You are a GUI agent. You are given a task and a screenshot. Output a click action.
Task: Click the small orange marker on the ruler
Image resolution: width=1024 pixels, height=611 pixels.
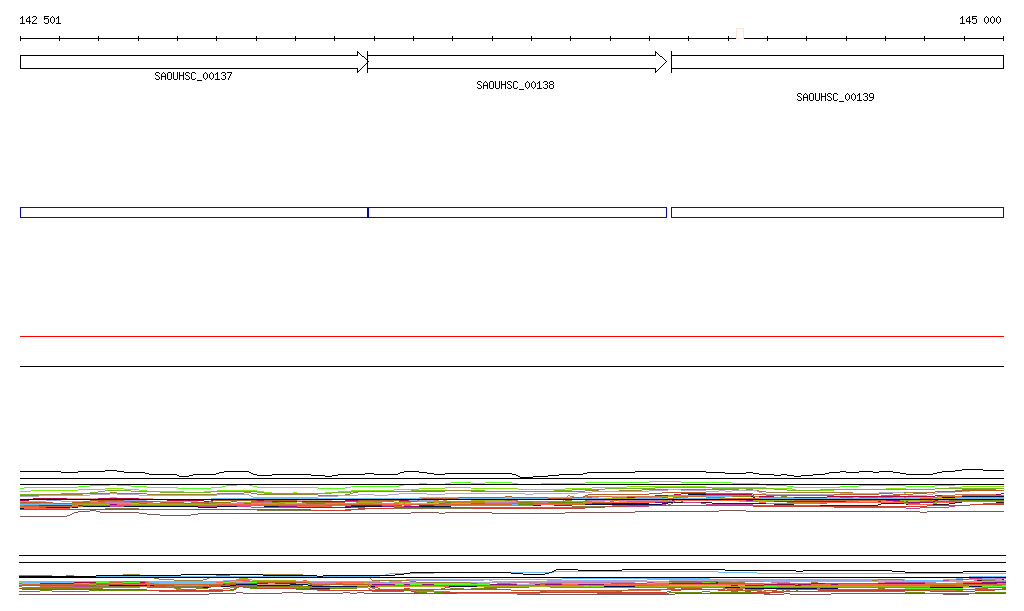tap(739, 34)
